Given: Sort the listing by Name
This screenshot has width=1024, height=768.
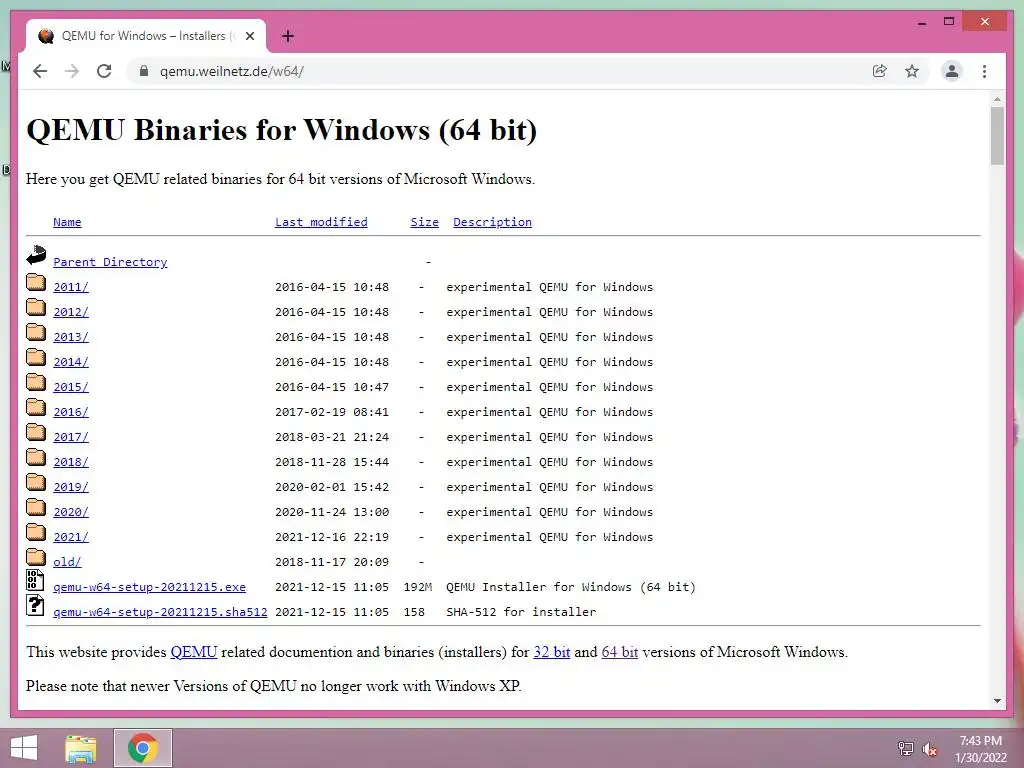Looking at the screenshot, I should pyautogui.click(x=67, y=222).
